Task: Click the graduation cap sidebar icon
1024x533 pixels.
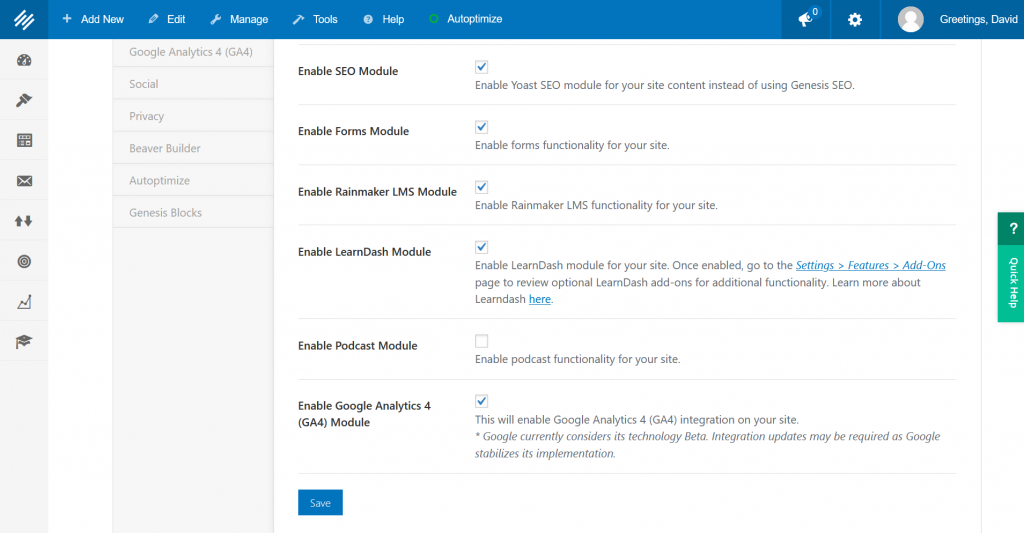Action: [24, 341]
